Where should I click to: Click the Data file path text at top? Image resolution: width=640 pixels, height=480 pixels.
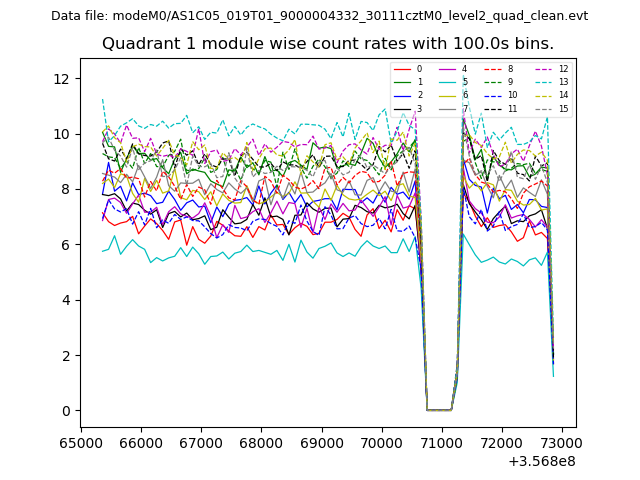[319, 16]
